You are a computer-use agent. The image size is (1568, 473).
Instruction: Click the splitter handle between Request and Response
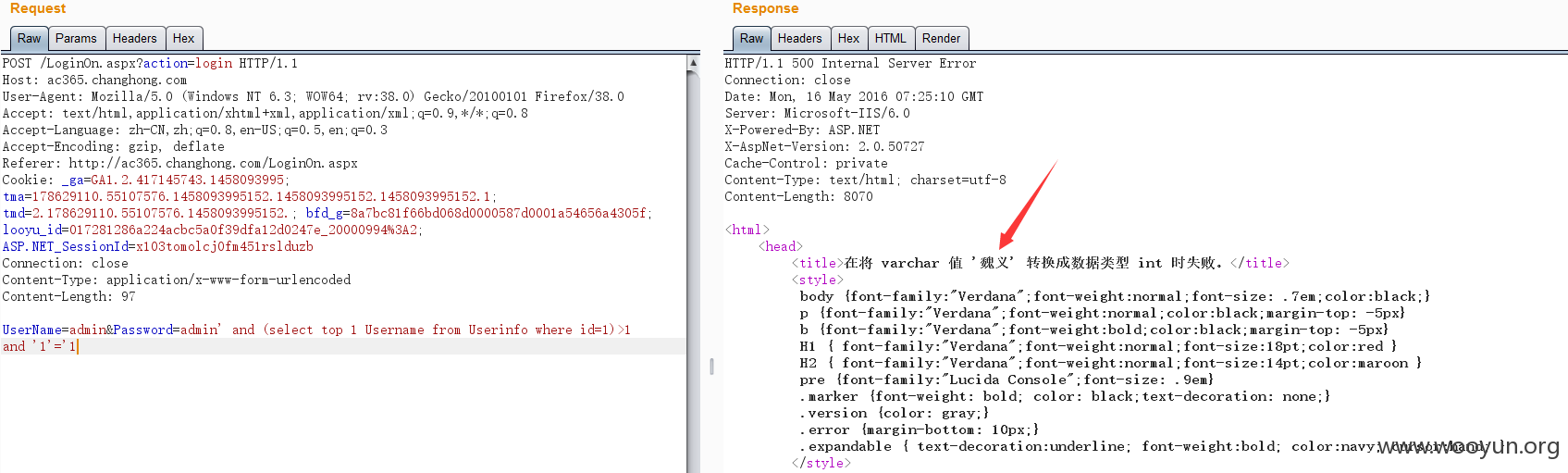pos(711,367)
